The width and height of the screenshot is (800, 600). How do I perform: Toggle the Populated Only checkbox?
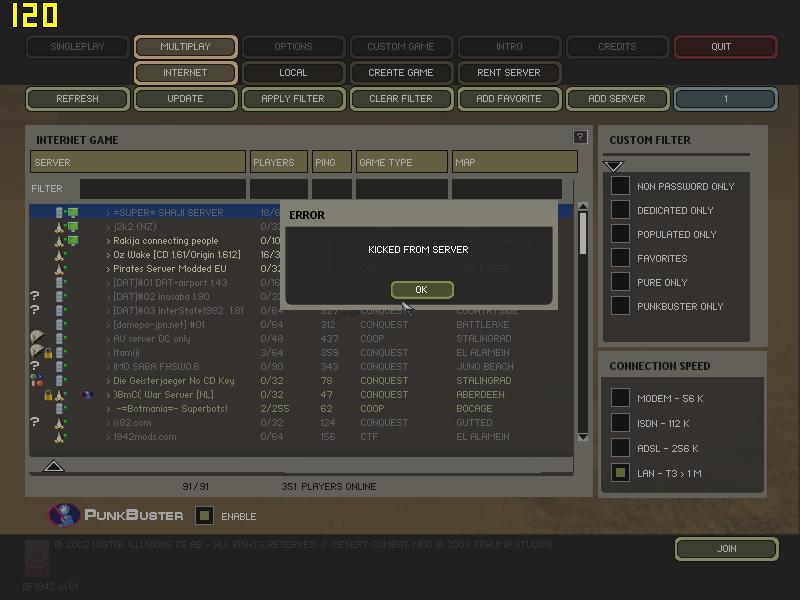pyautogui.click(x=620, y=234)
